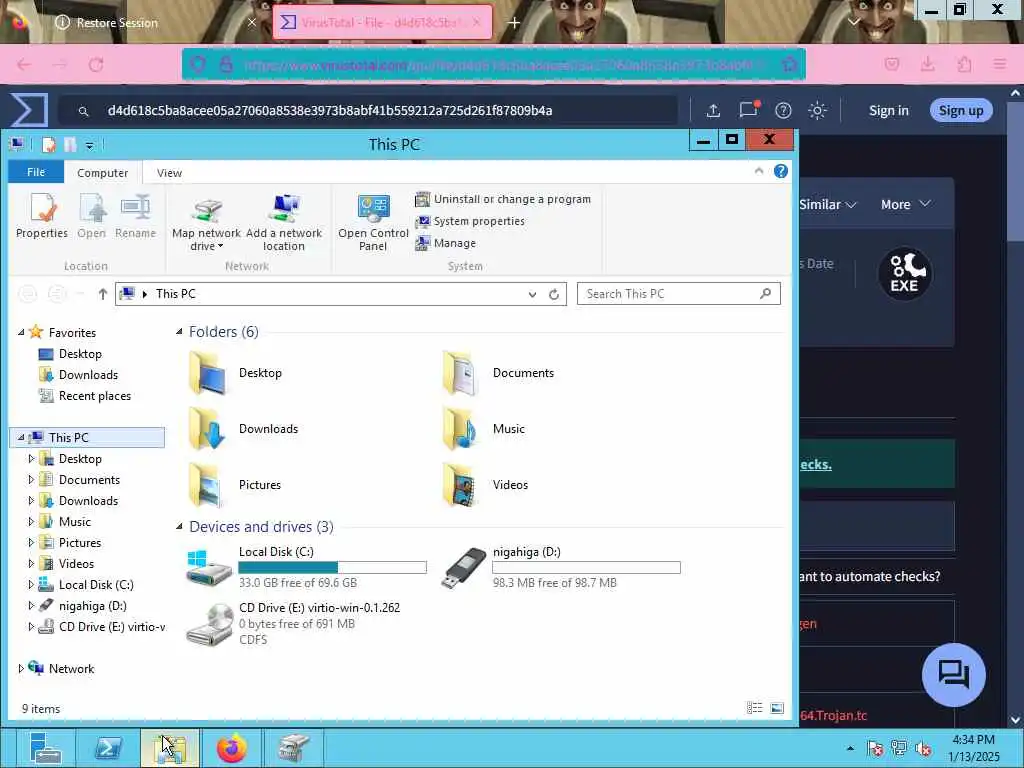Open the Similar dropdown in VirusTotal

pos(828,204)
